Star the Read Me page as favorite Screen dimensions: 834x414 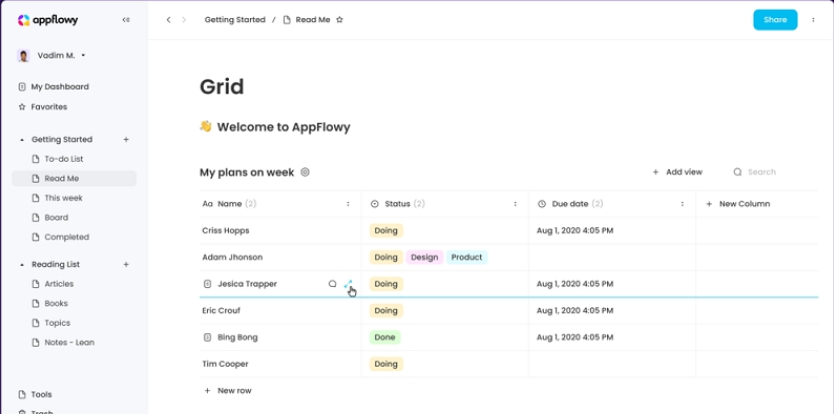[339, 20]
